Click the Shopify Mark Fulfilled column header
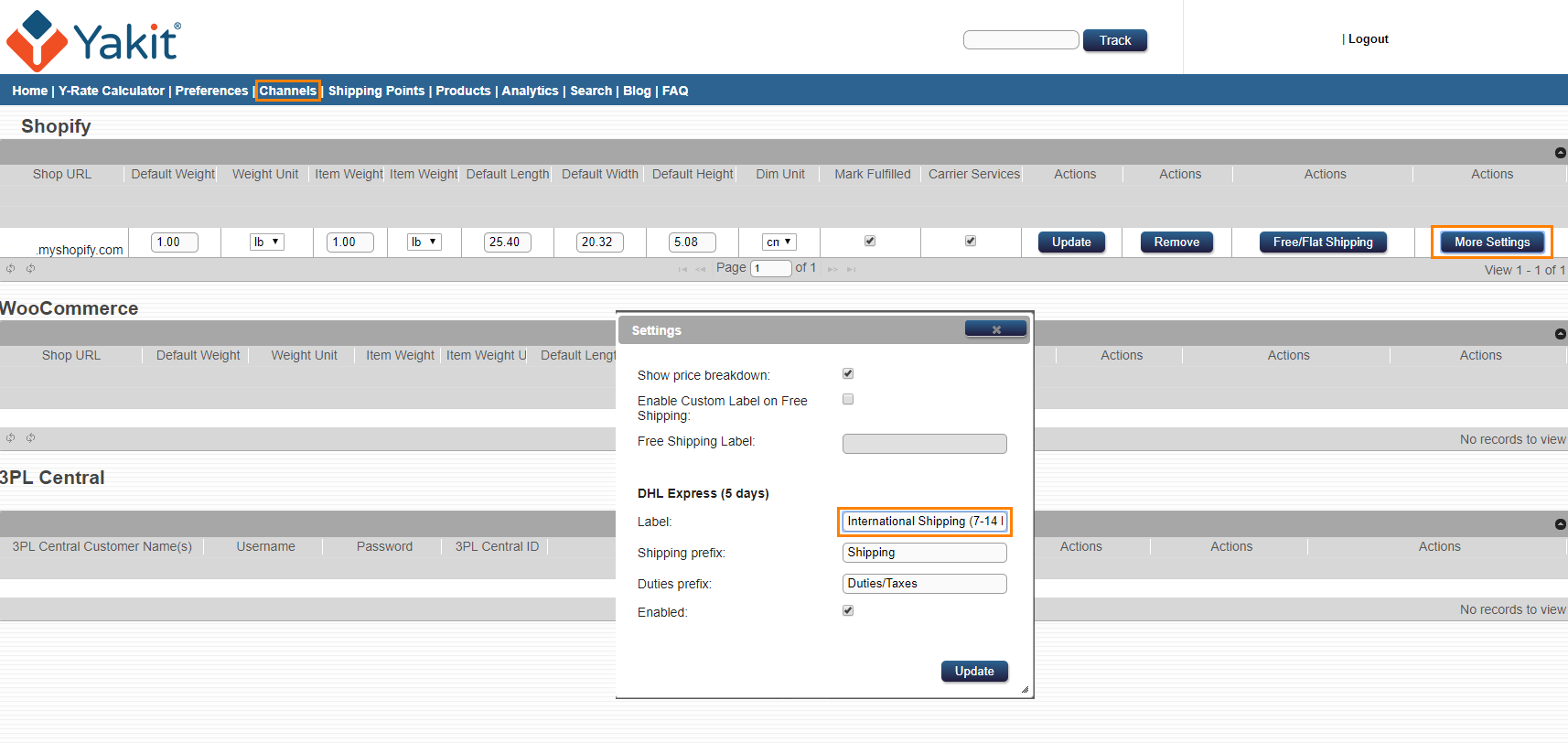This screenshot has width=1568, height=743. tap(872, 174)
